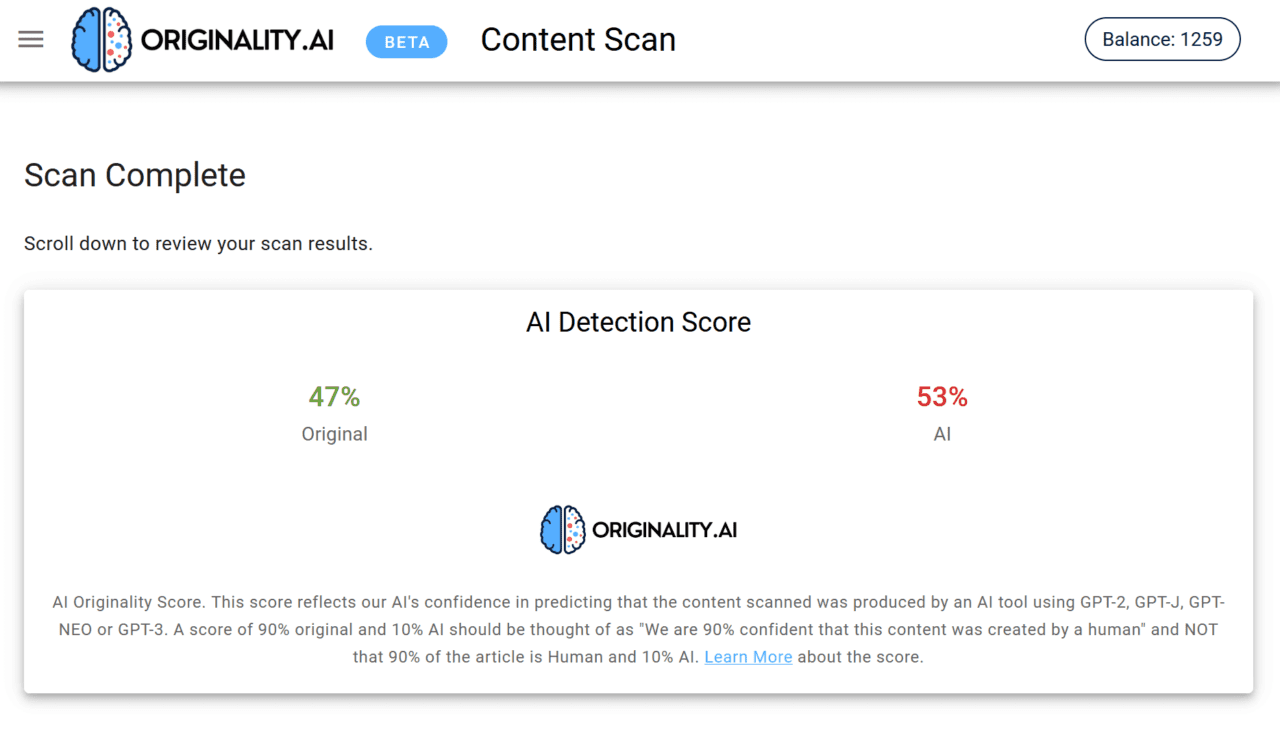The image size is (1280, 755).
Task: Select the green 47% score
Action: (x=334, y=397)
